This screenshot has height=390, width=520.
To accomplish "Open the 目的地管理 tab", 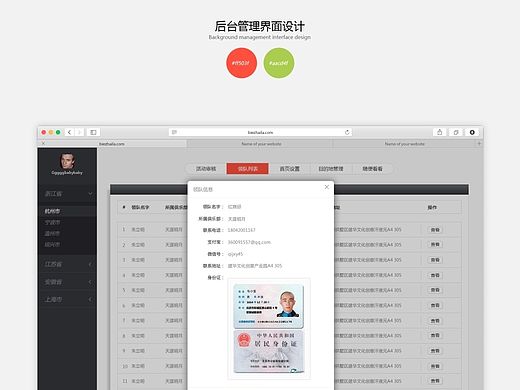I will click(331, 169).
